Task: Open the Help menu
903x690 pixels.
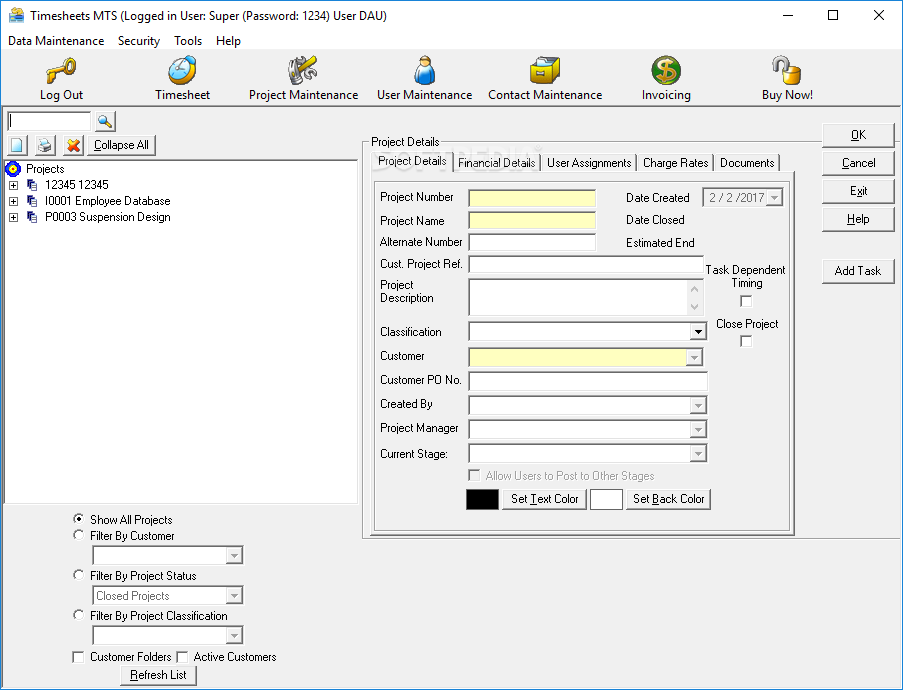Action: click(228, 41)
